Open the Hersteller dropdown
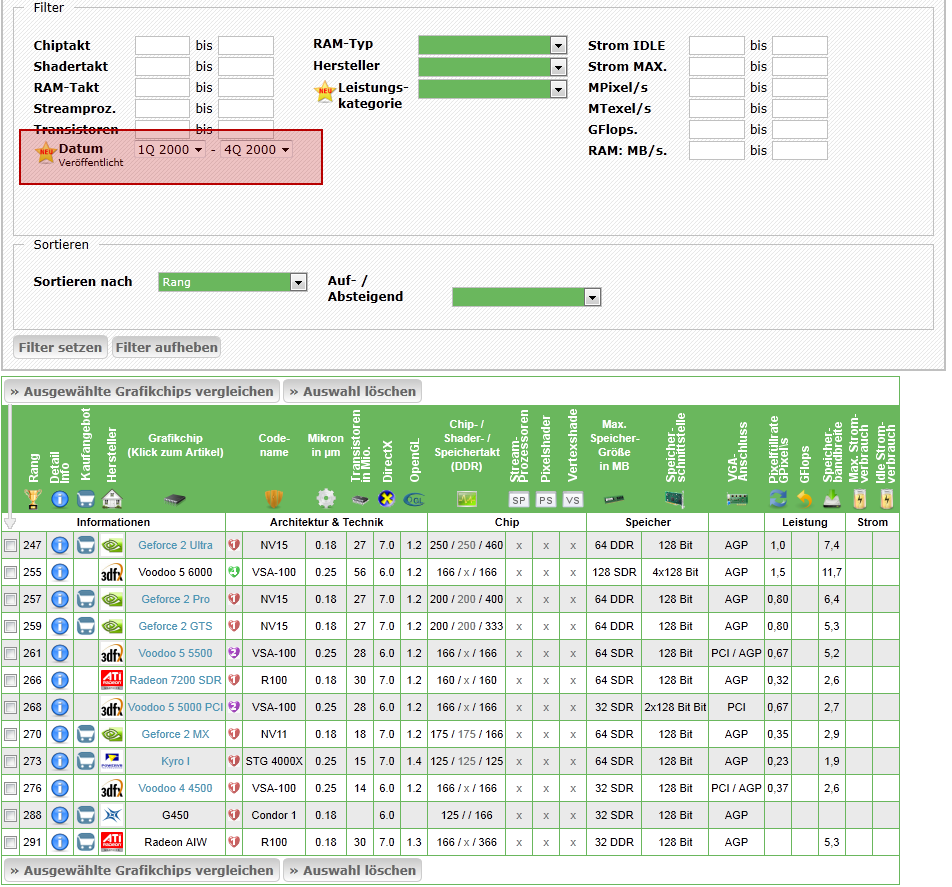 (492, 67)
